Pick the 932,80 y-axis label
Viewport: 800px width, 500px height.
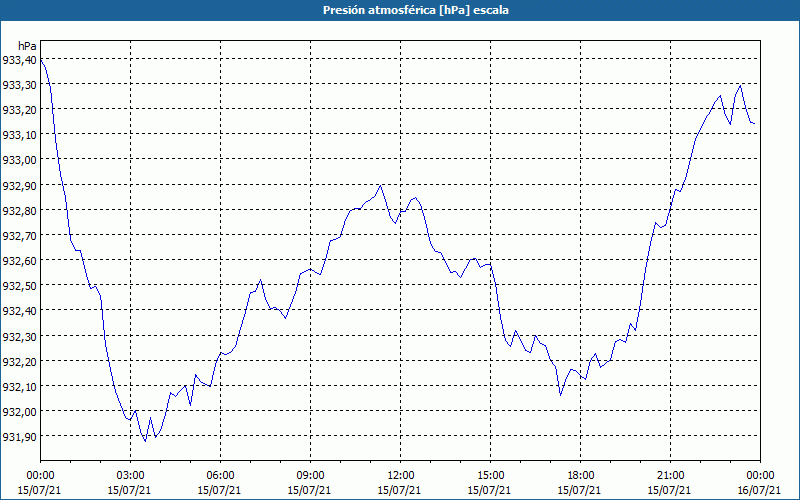click(x=19, y=210)
